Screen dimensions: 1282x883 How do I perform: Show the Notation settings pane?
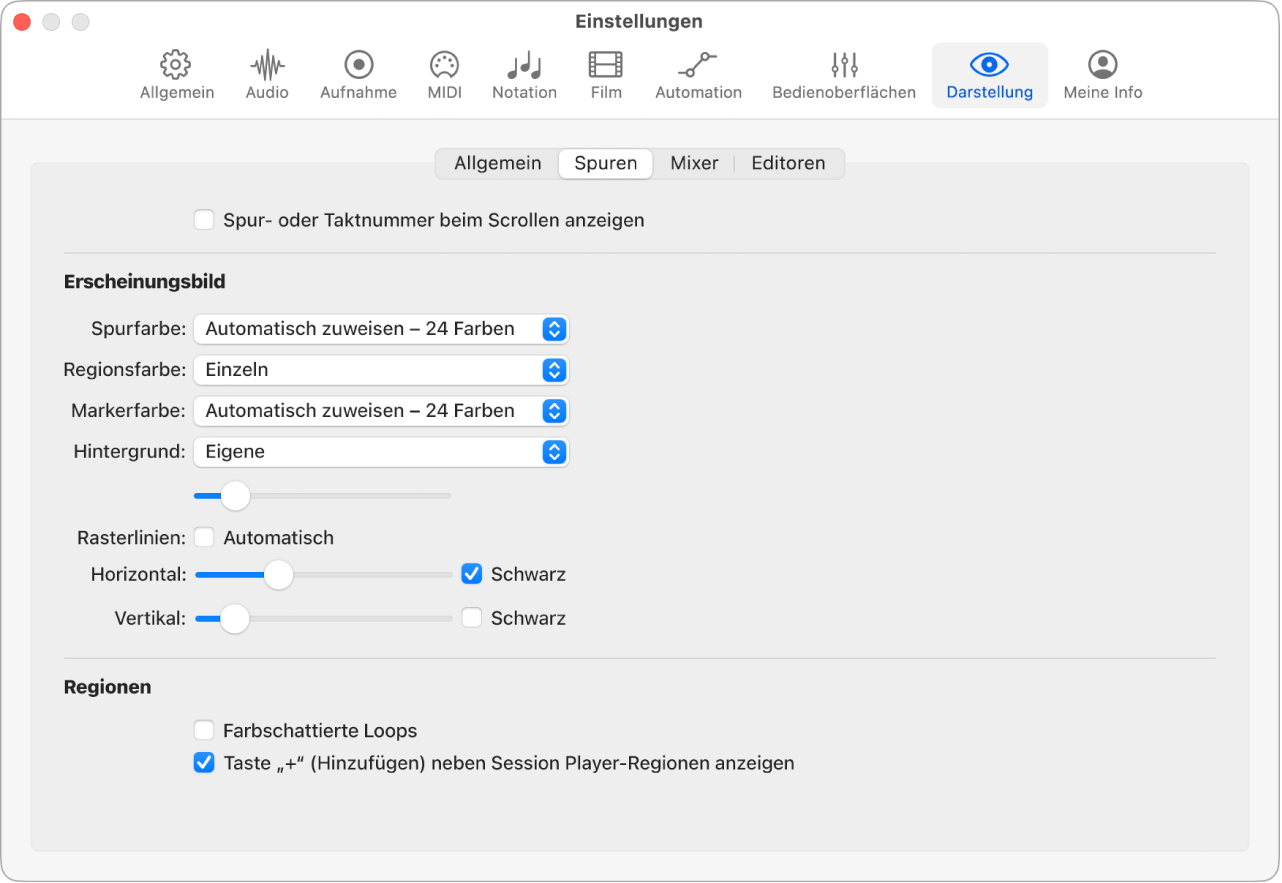[524, 75]
